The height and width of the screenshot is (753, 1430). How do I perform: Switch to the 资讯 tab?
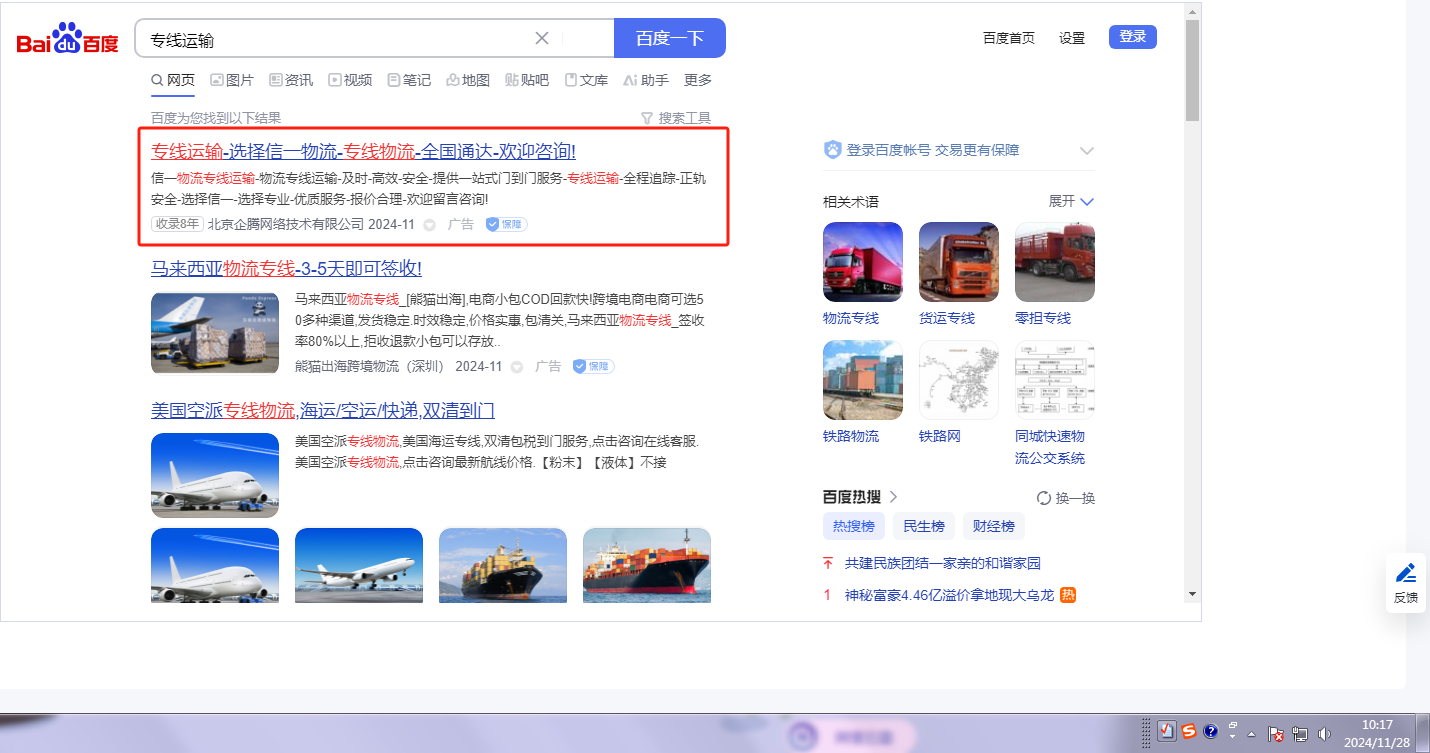click(x=291, y=80)
